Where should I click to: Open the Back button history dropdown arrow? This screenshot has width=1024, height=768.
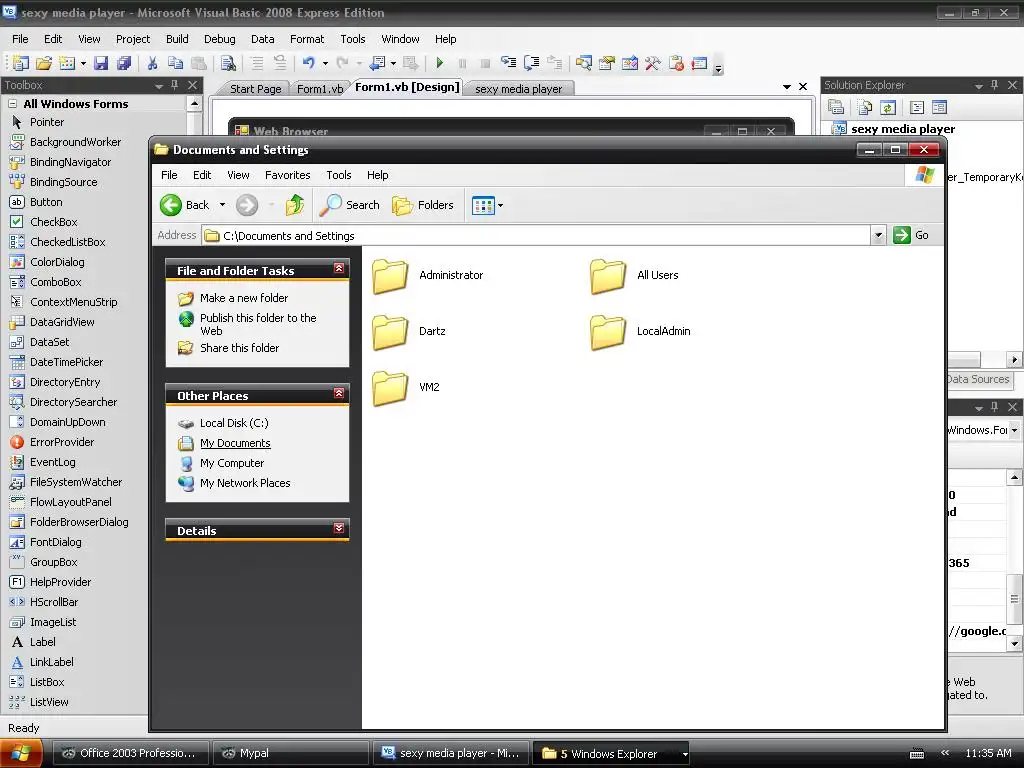[x=222, y=205]
